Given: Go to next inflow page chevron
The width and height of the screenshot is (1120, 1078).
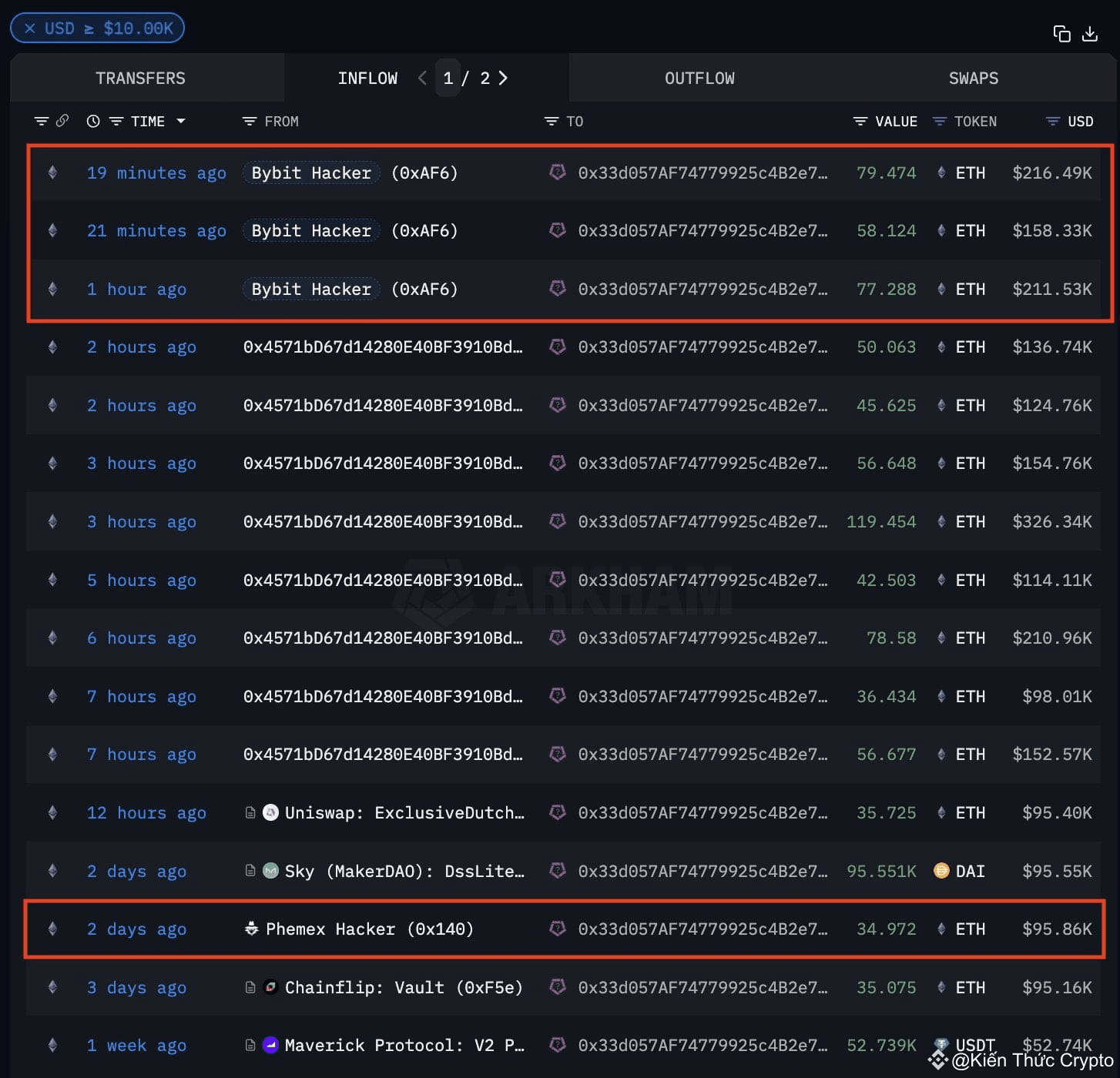Looking at the screenshot, I should tap(504, 78).
